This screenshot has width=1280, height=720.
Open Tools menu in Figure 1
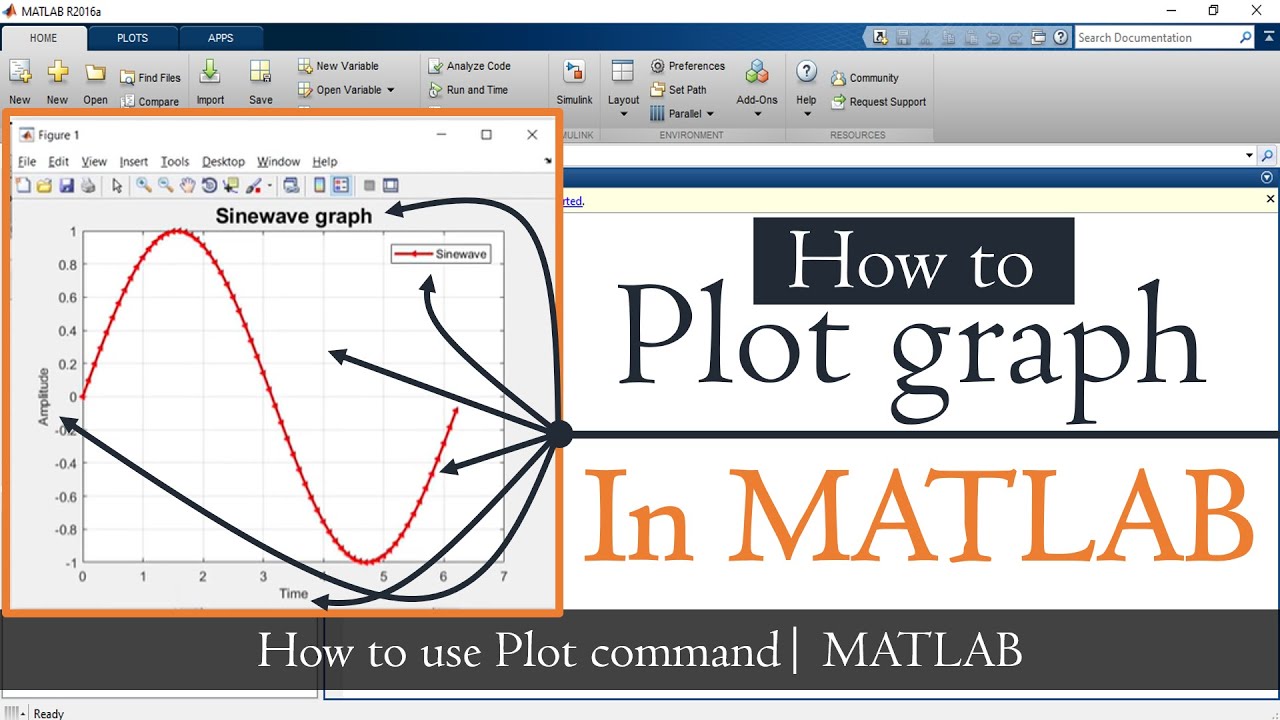tap(175, 161)
